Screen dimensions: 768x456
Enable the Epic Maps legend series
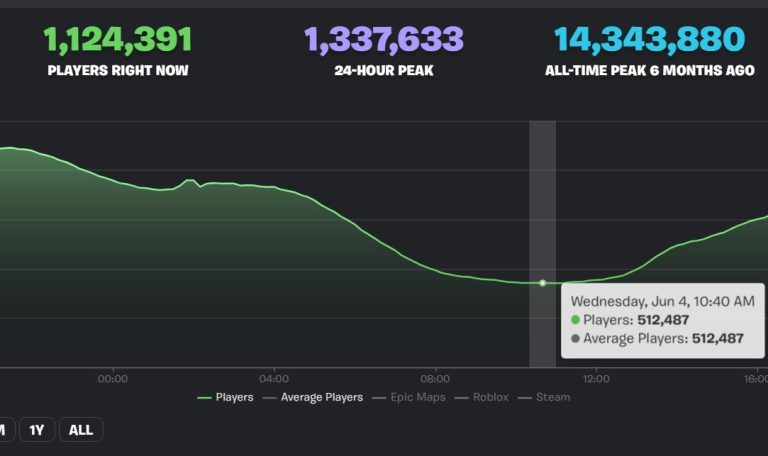click(x=412, y=397)
